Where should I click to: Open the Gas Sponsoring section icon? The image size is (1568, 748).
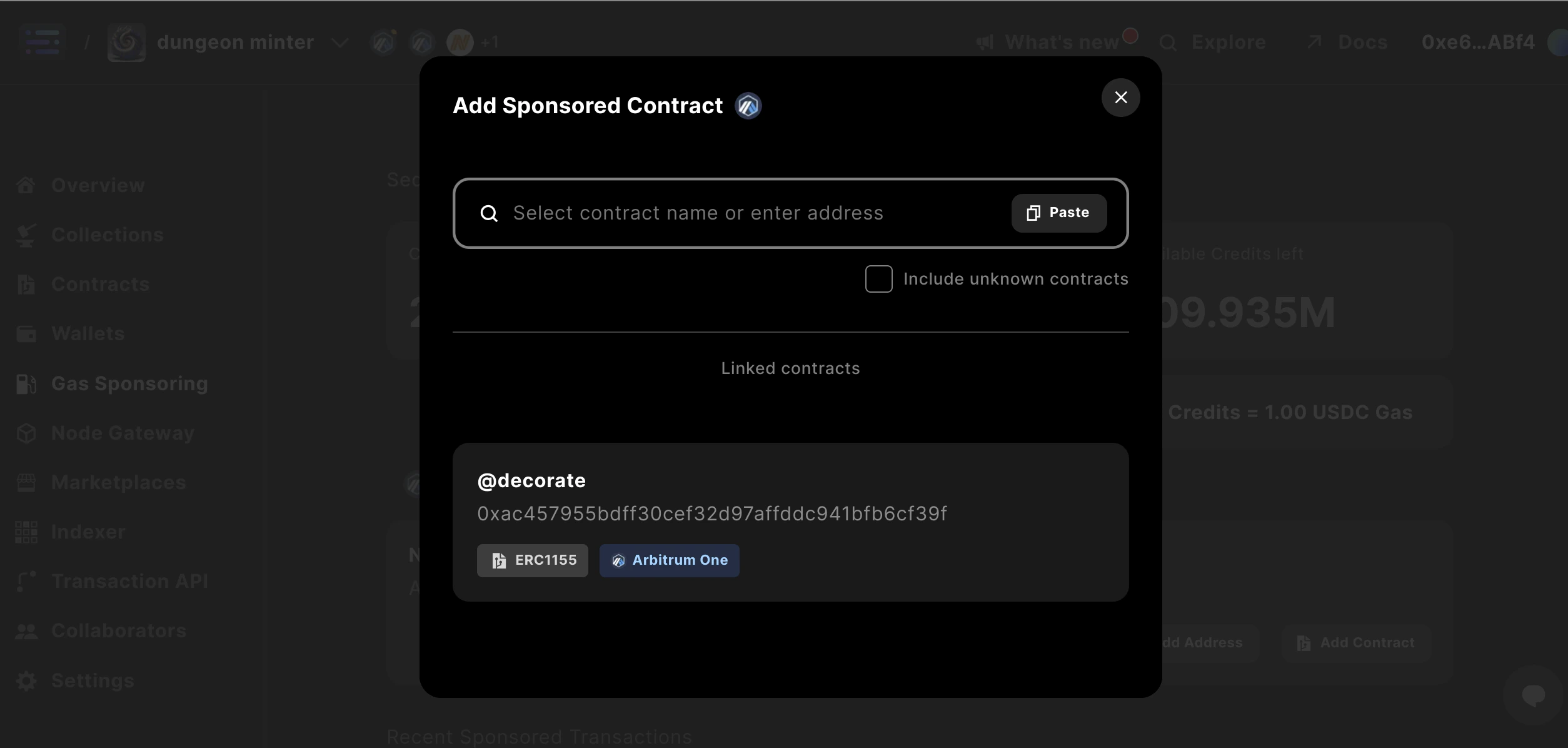(26, 383)
